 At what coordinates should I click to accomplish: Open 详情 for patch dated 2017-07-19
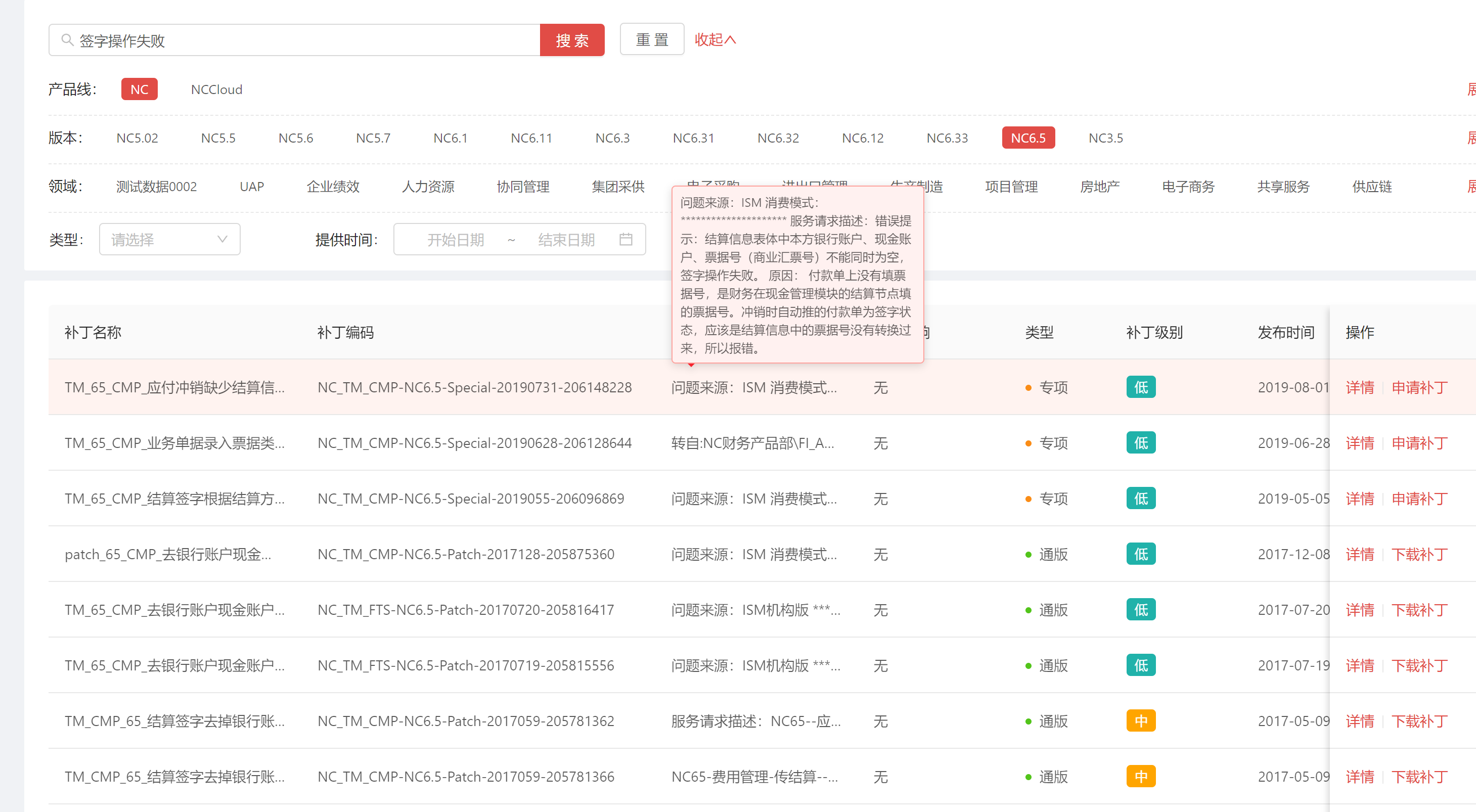coord(1360,665)
